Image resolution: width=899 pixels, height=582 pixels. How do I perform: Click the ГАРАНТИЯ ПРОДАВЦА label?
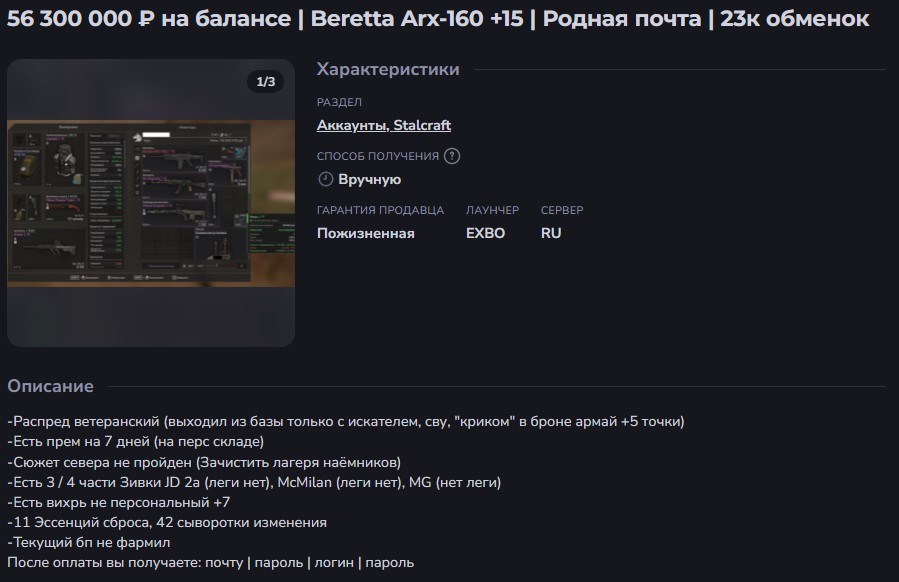tap(380, 210)
